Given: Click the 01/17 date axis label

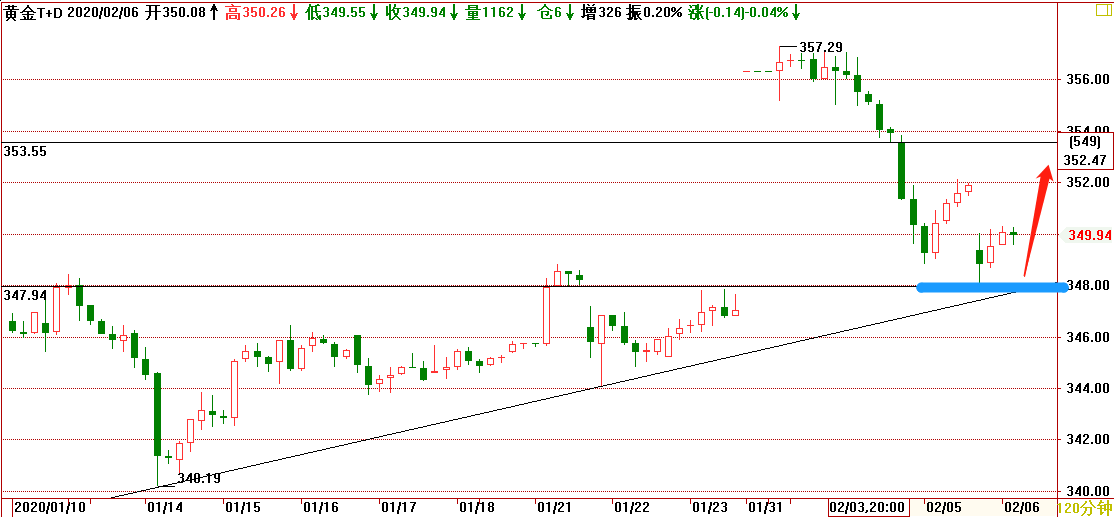Looking at the screenshot, I should 398,508.
